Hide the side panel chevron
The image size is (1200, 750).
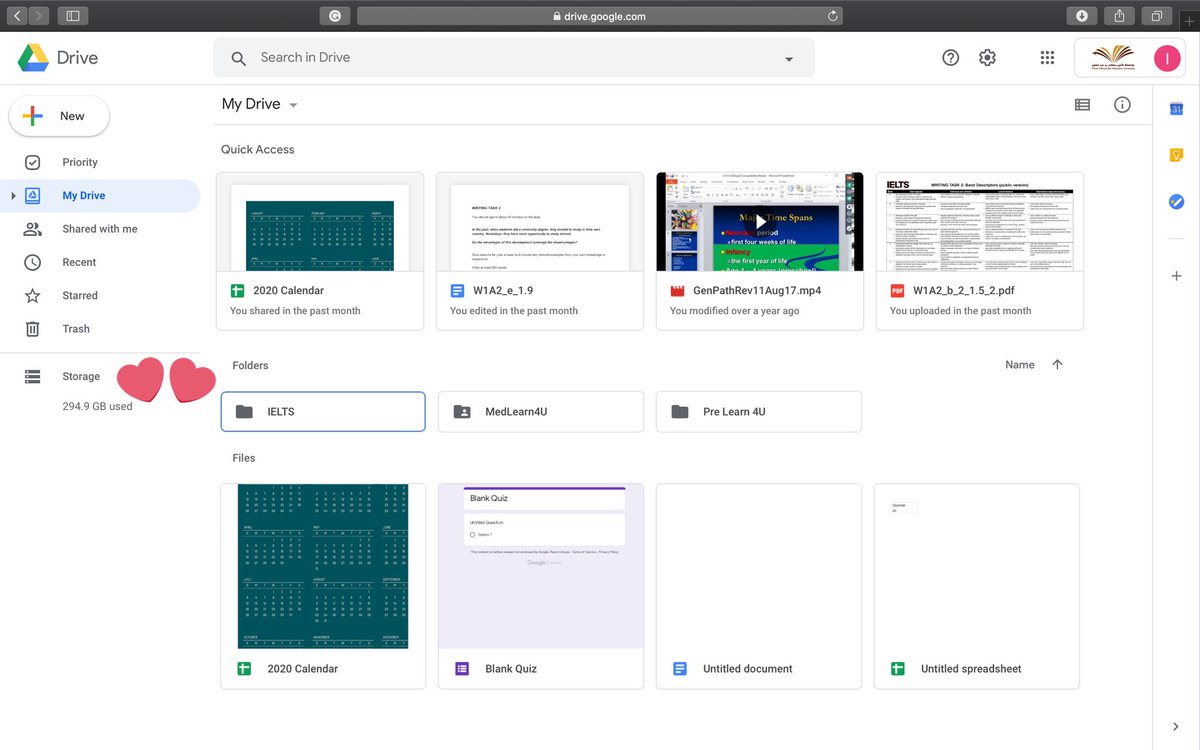tap(1177, 726)
